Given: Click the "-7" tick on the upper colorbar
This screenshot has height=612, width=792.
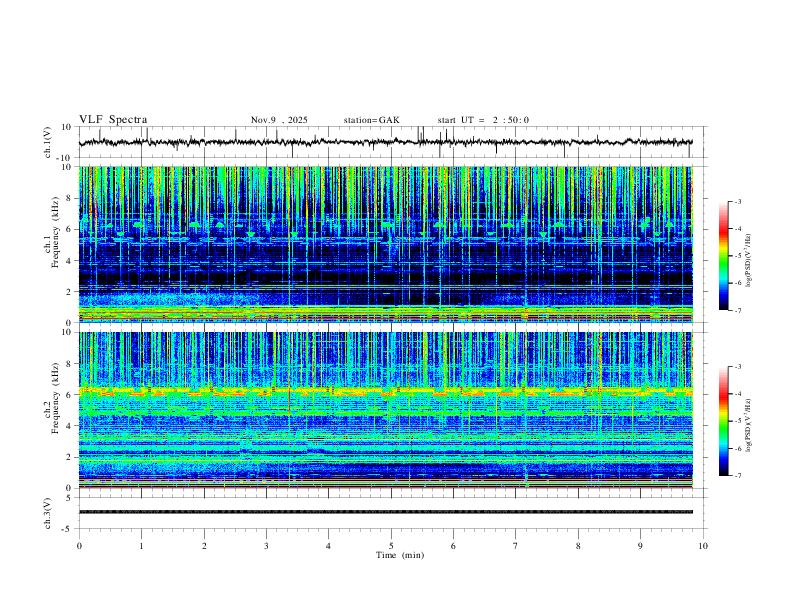Looking at the screenshot, I should tap(737, 310).
